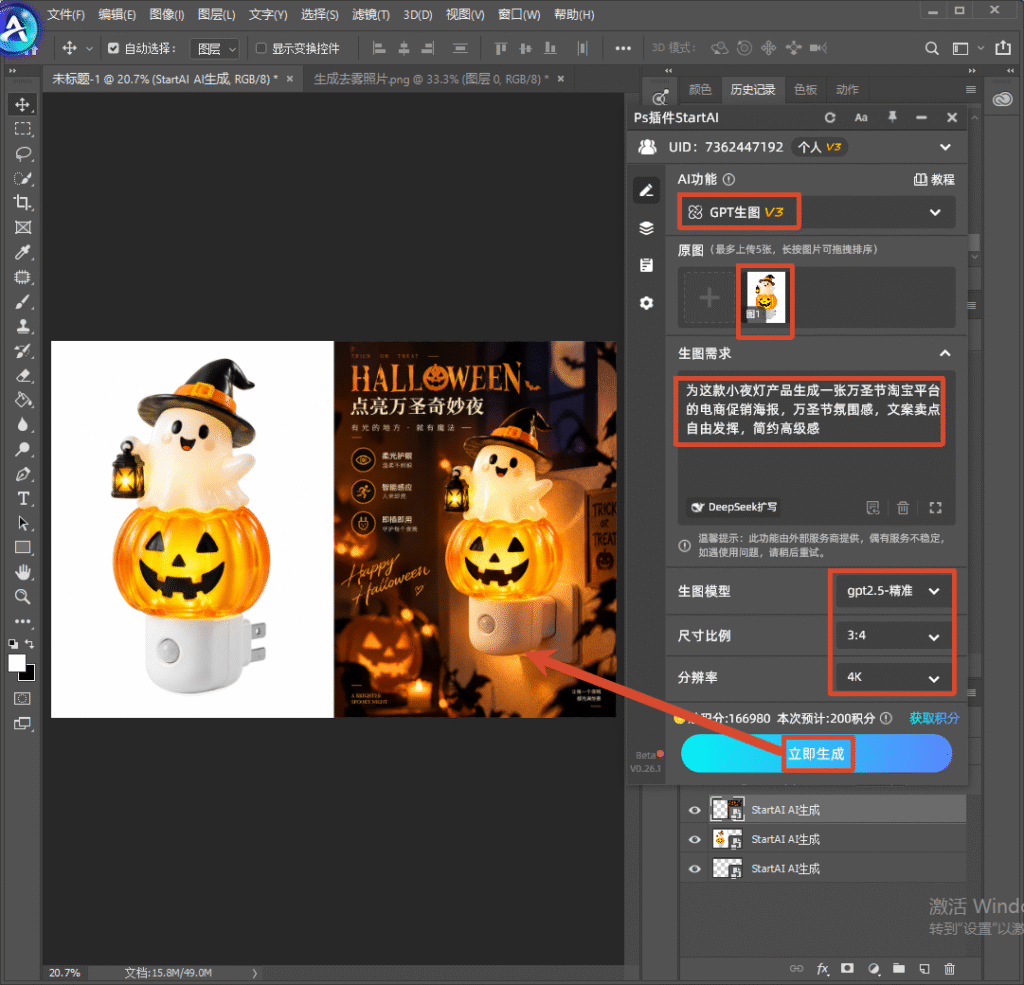Screen dimensions: 1024x985
Task: Select the Pen tool
Action: click(x=23, y=474)
